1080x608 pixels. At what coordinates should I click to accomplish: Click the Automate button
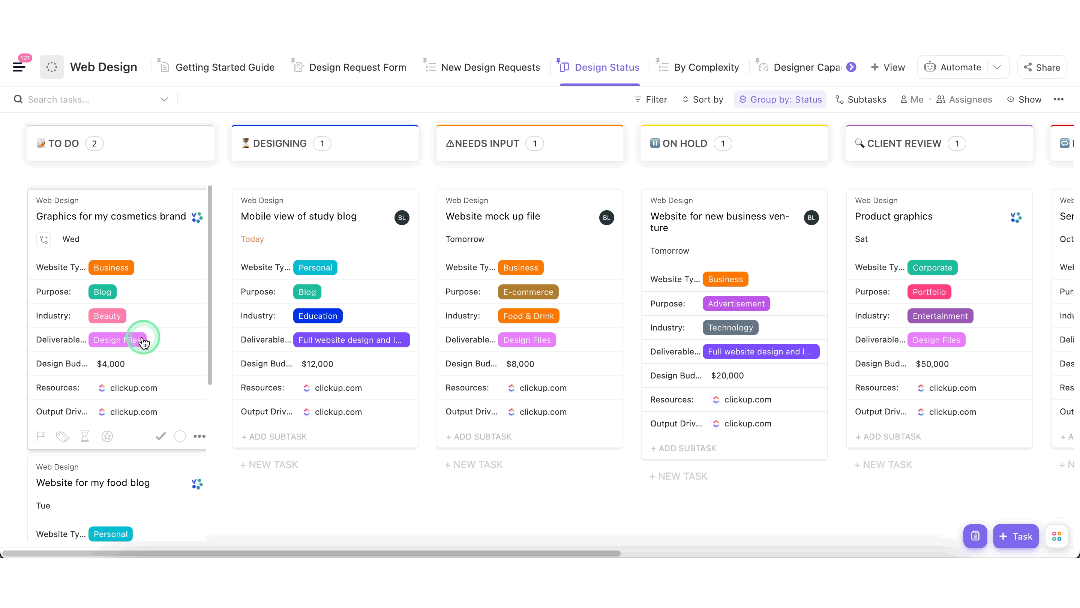953,67
